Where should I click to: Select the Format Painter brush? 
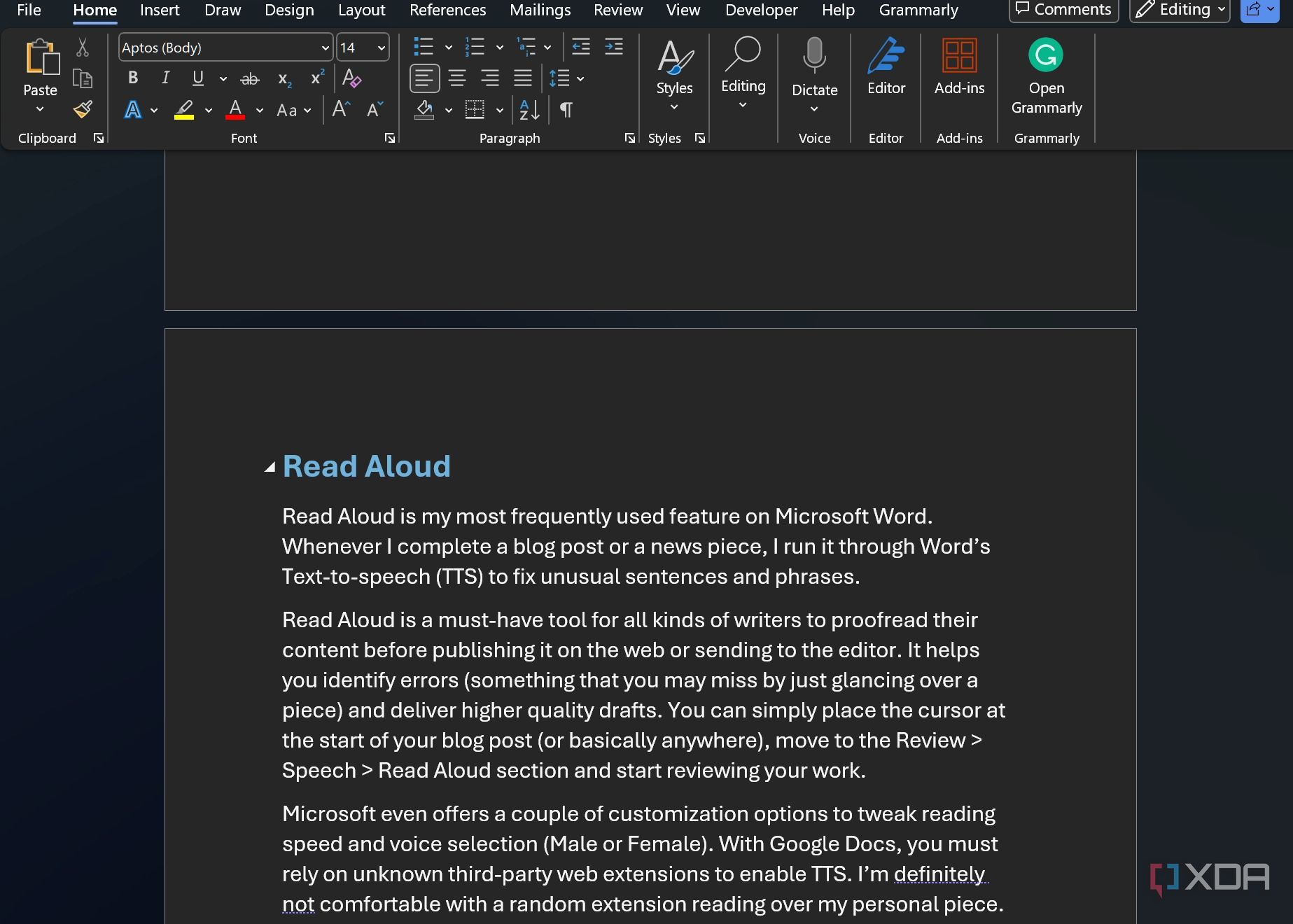pos(83,109)
